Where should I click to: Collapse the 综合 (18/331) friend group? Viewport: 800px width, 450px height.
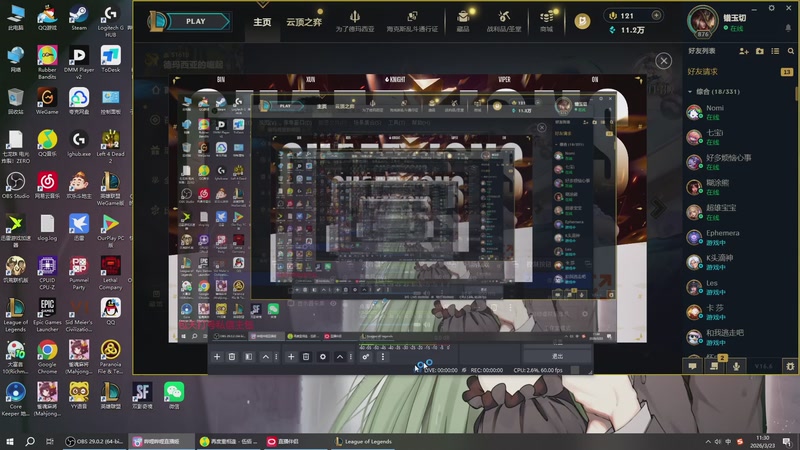(x=690, y=92)
